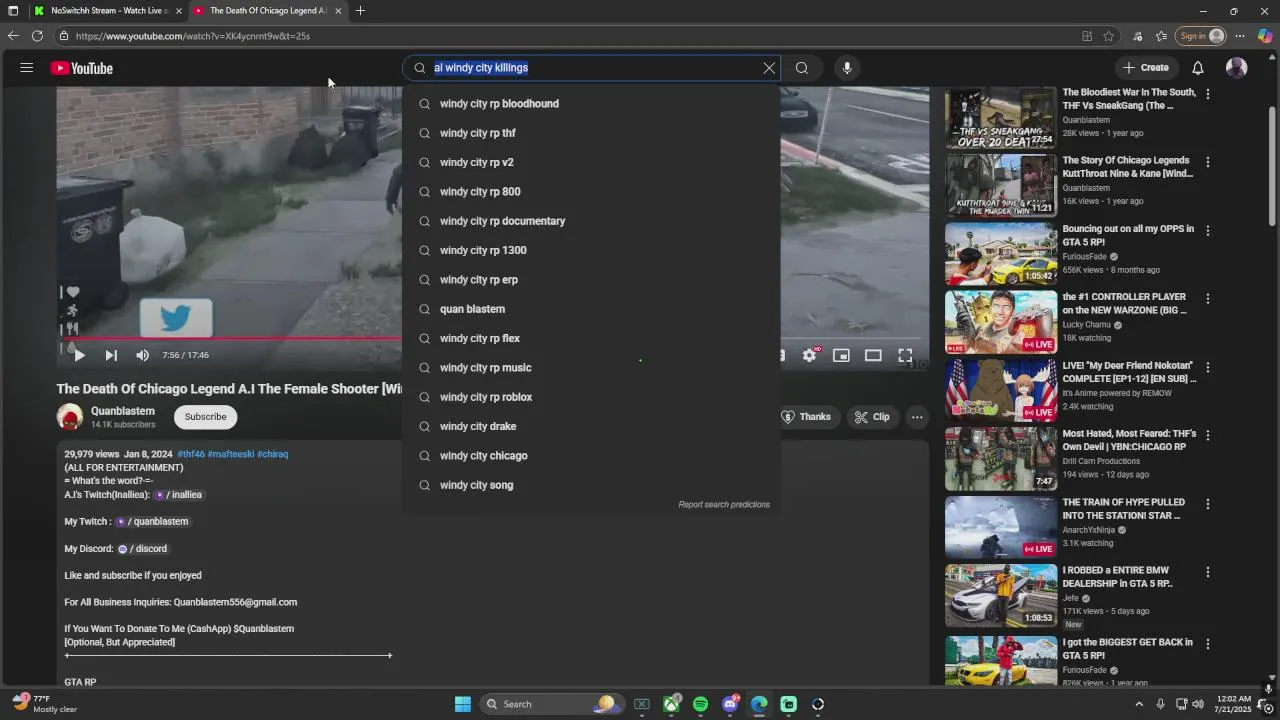Open video player settings gear
This screenshot has height=720, width=1280.
click(810, 355)
